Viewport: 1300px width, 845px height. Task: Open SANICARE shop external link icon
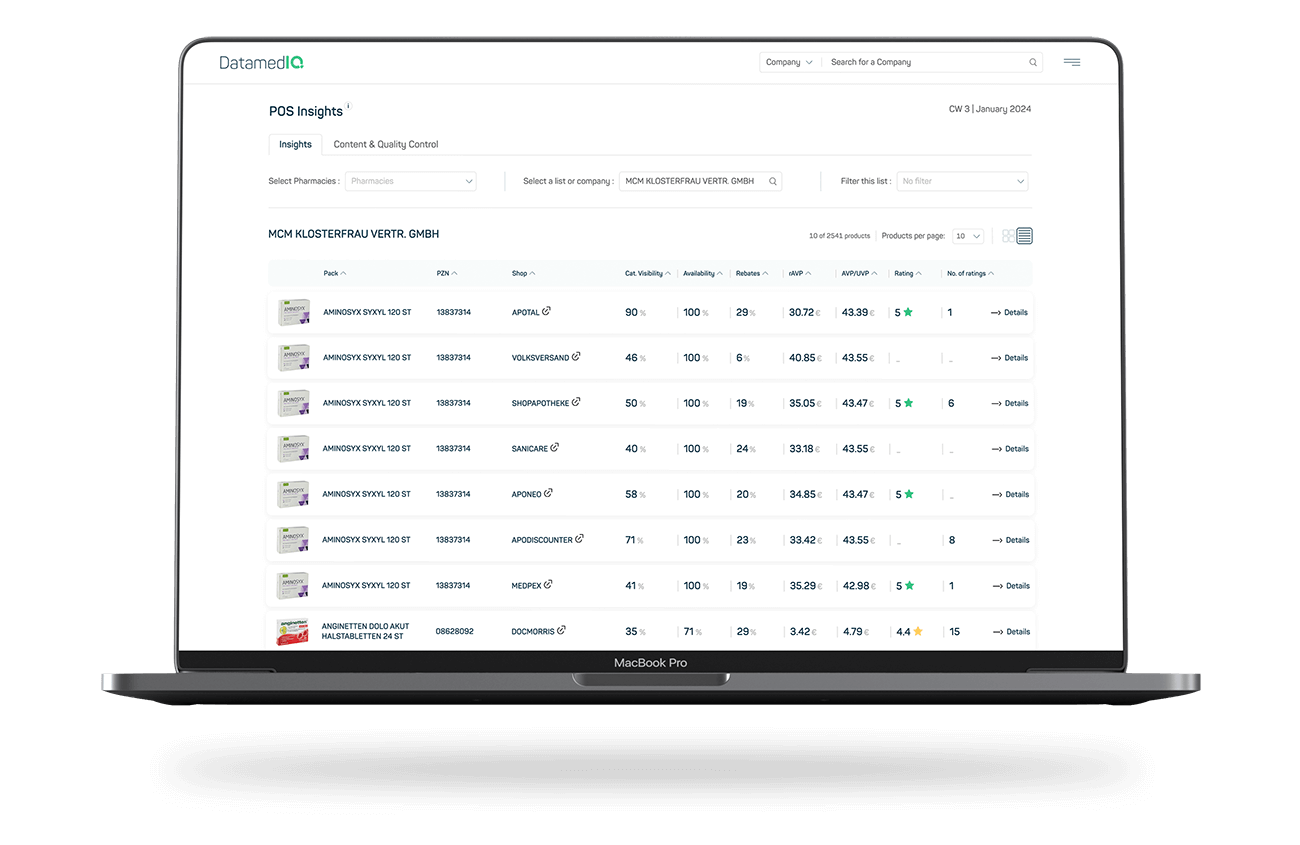click(x=555, y=448)
